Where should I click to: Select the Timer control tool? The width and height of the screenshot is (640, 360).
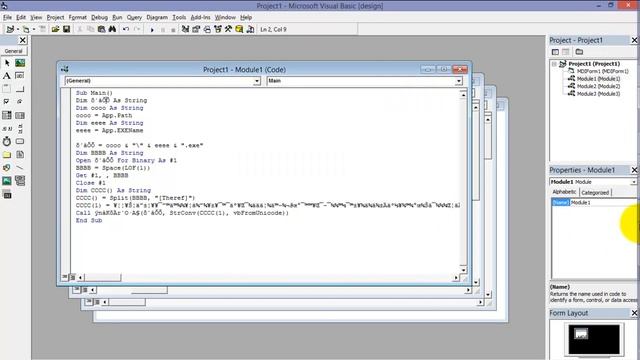click(x=7, y=141)
